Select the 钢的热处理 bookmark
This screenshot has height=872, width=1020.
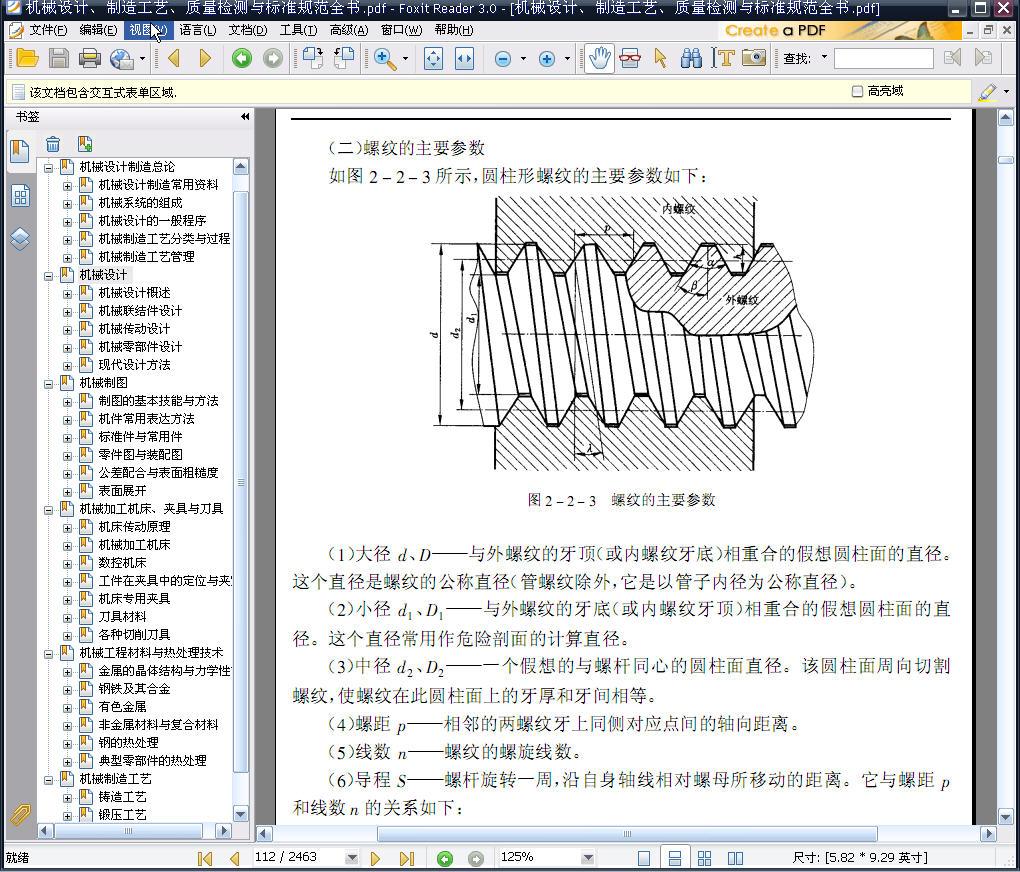tap(128, 743)
